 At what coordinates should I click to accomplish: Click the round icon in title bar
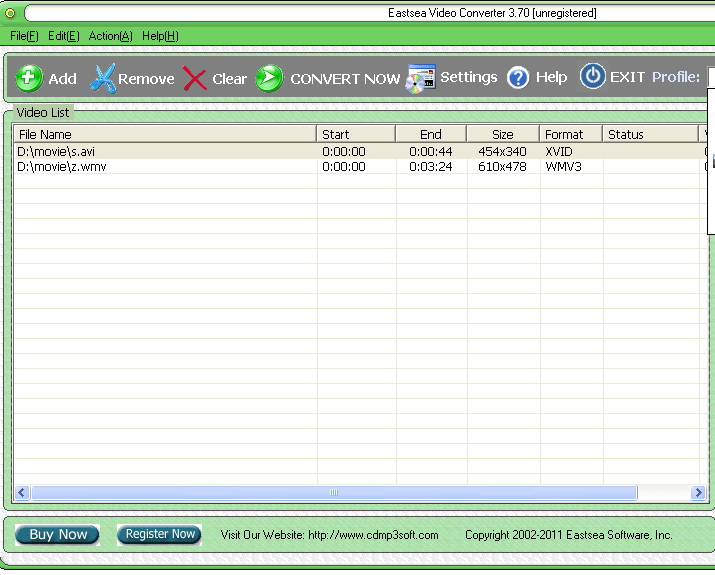point(10,13)
